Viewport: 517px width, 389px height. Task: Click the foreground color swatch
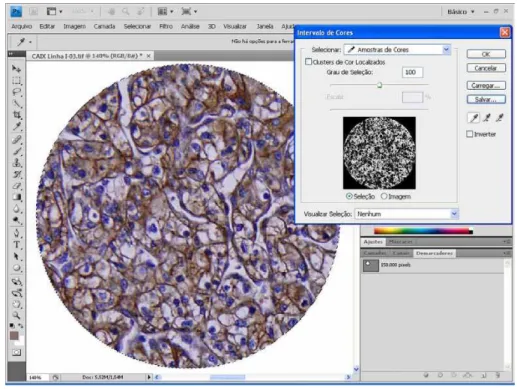[x=14, y=336]
